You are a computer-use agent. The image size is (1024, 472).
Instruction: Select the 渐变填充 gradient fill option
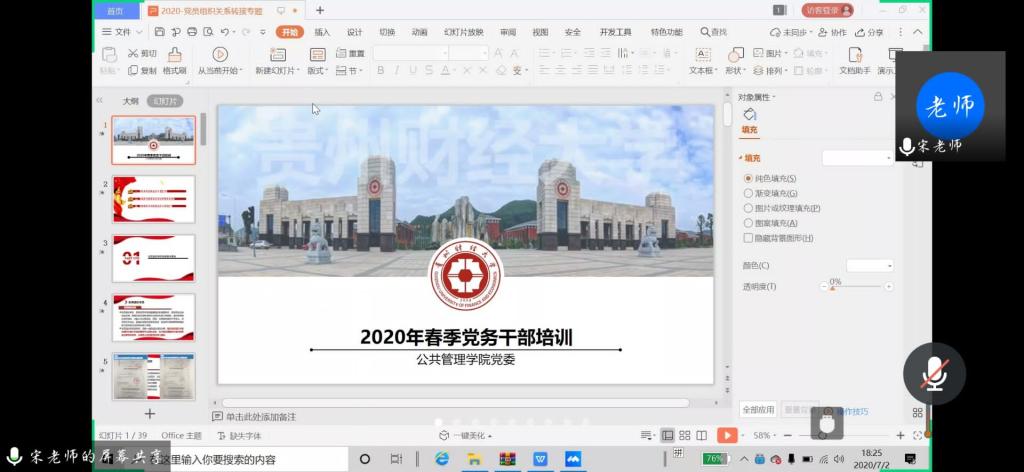coord(749,193)
